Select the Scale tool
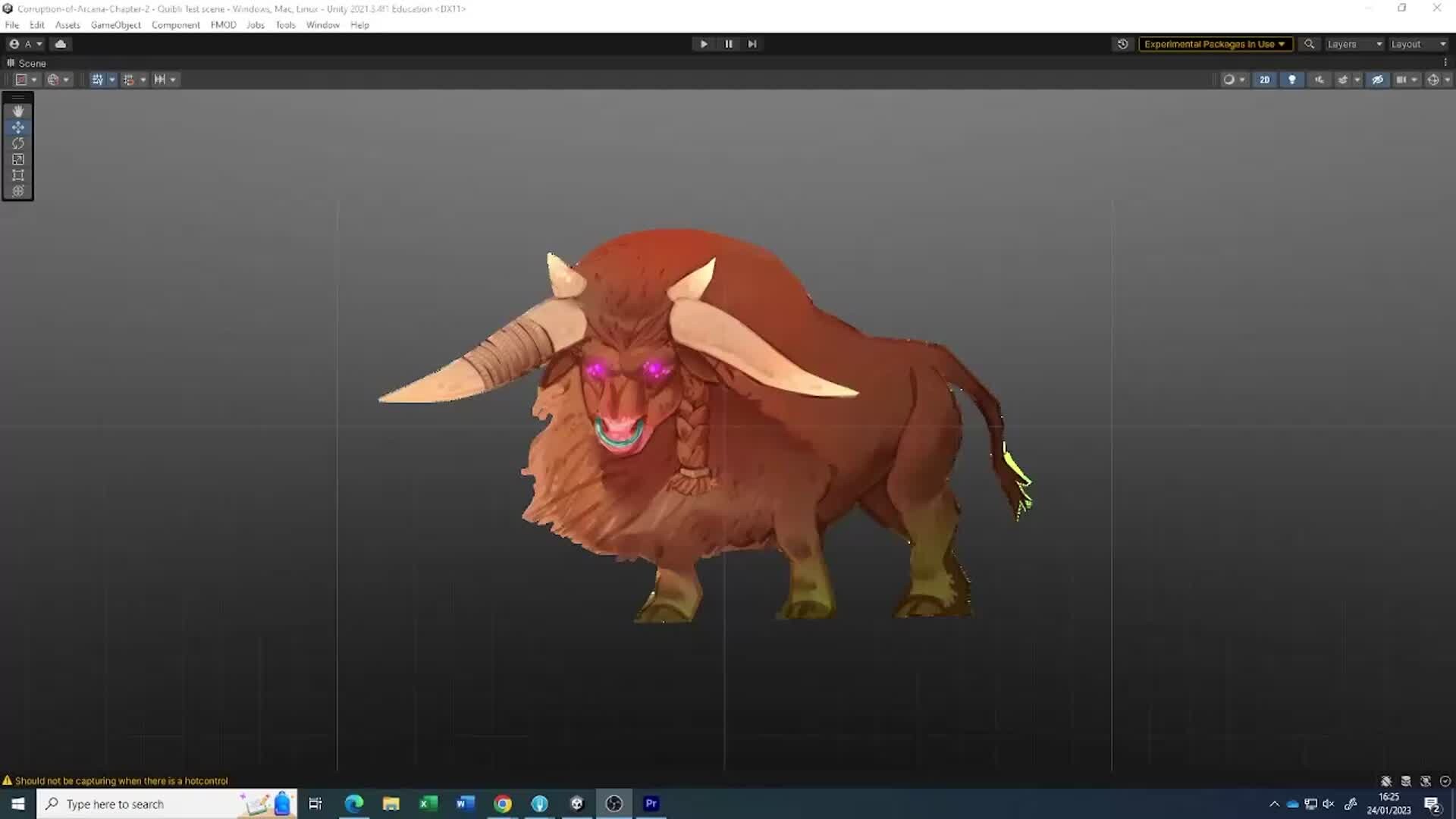The image size is (1456, 819). [18, 159]
